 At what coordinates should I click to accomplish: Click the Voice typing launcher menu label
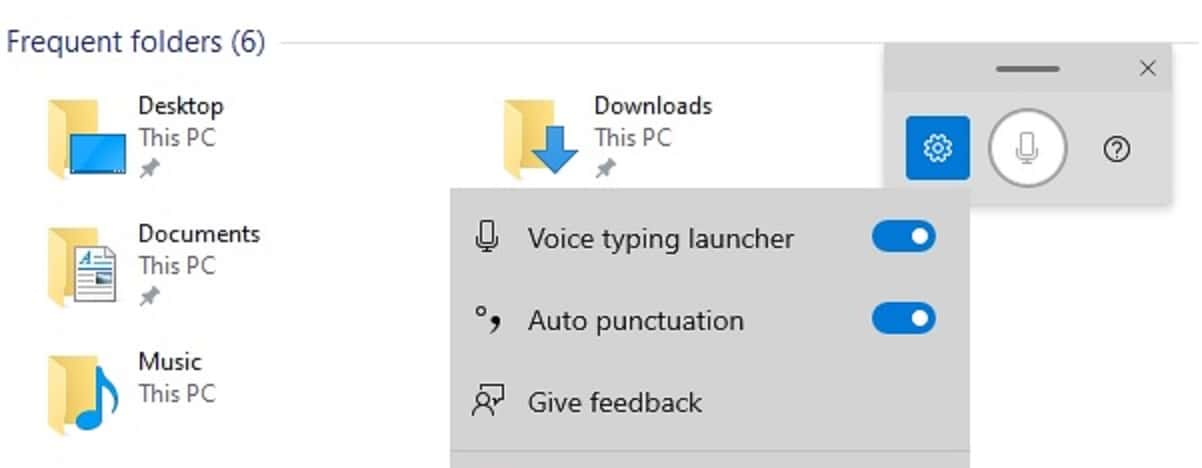click(661, 238)
